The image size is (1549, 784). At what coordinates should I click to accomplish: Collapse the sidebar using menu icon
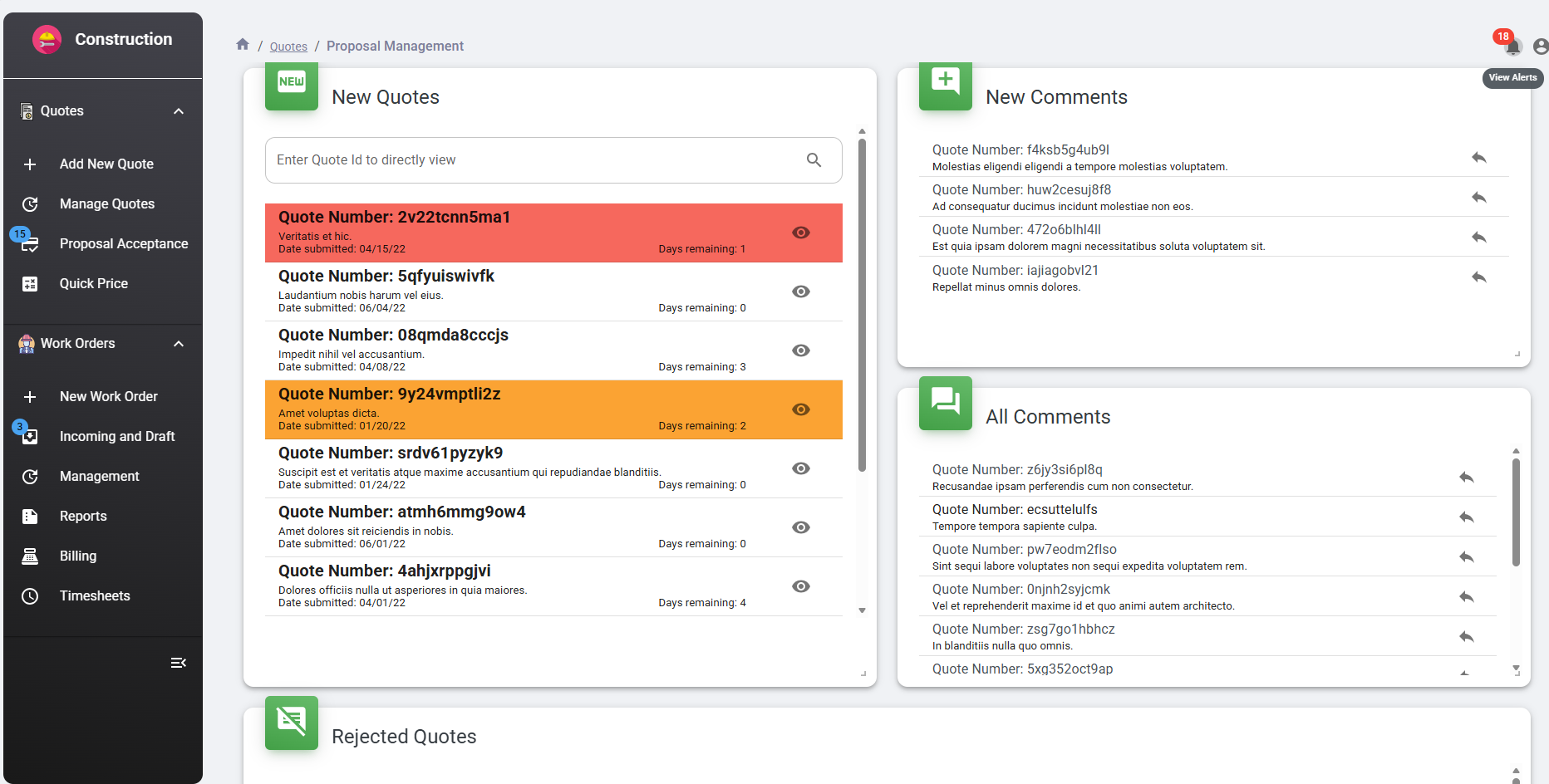pyautogui.click(x=178, y=663)
